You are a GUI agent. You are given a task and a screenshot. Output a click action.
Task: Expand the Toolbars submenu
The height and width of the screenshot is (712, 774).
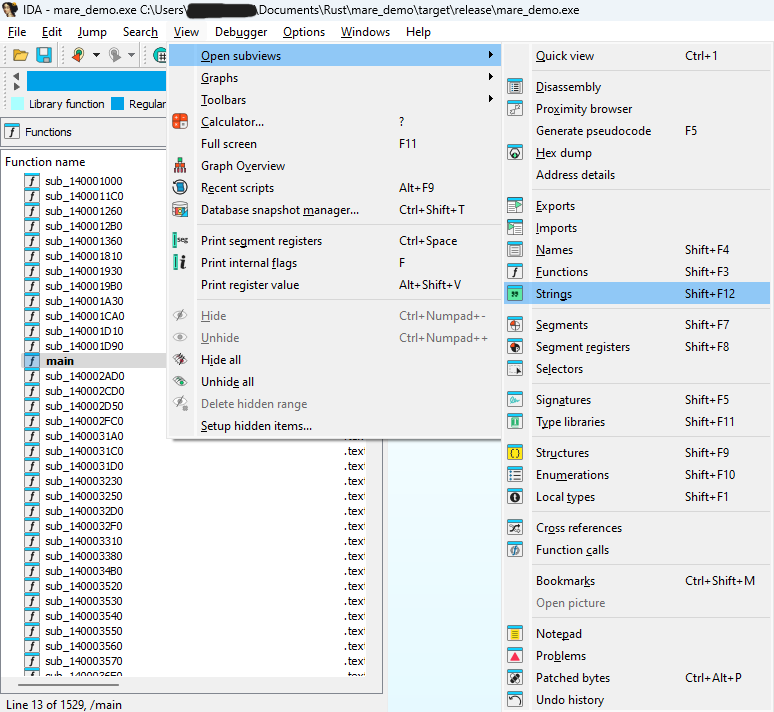point(223,100)
